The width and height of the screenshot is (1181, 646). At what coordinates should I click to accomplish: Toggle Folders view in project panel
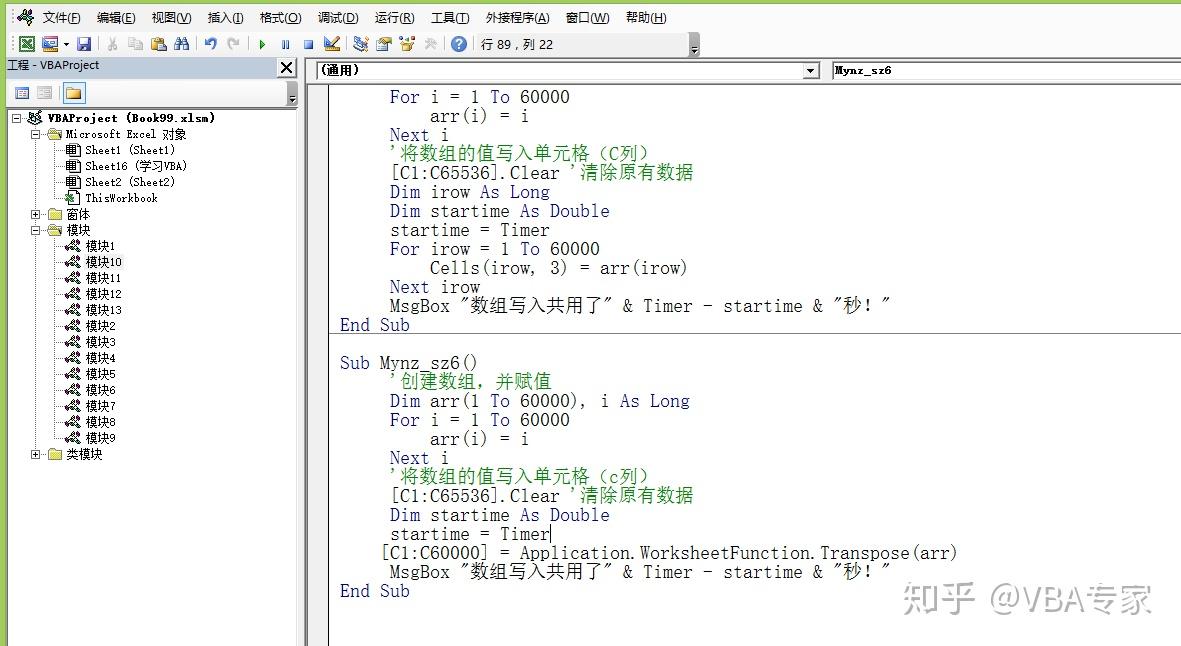tap(74, 93)
